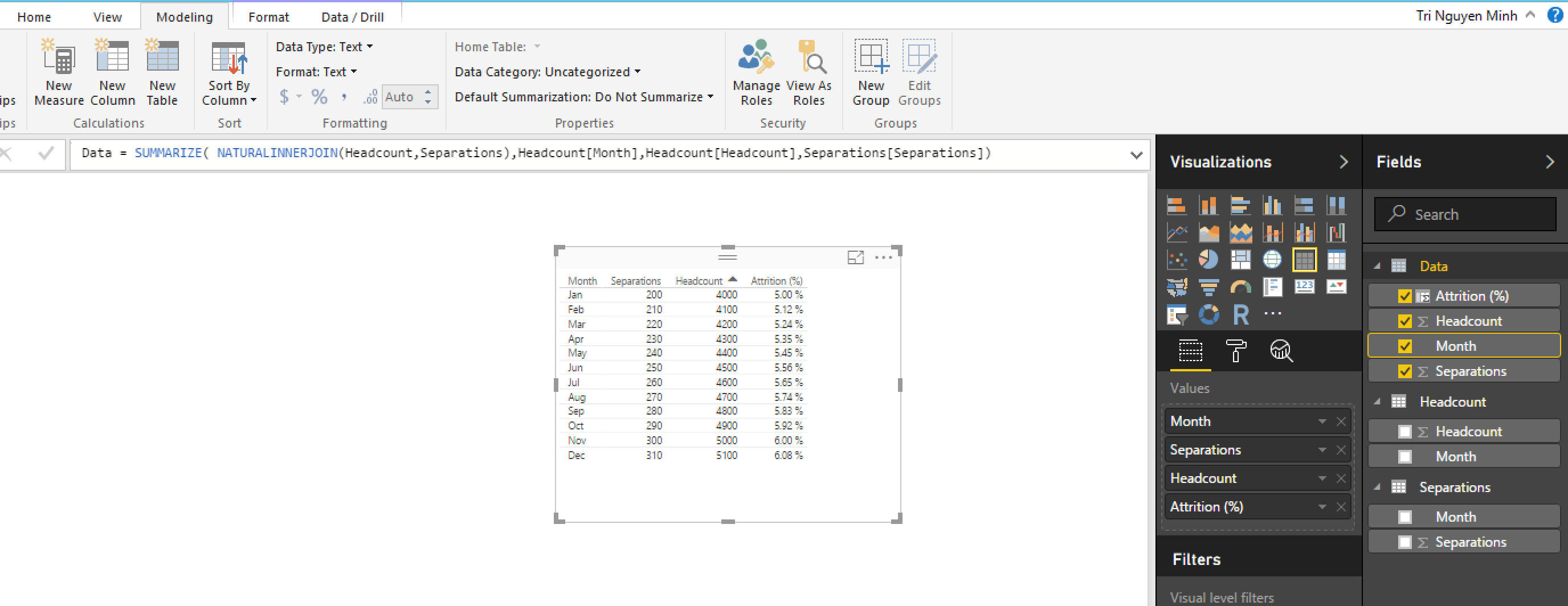
Task: Open the Data Type: Text dropdown
Action: [x=324, y=47]
